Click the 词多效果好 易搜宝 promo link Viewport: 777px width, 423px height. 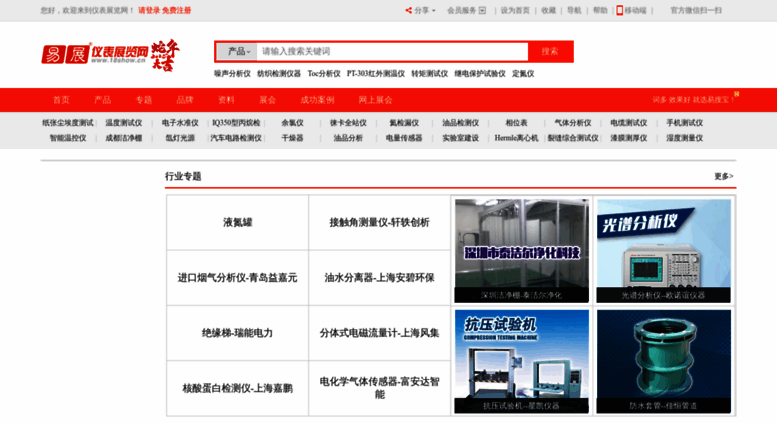coord(694,100)
